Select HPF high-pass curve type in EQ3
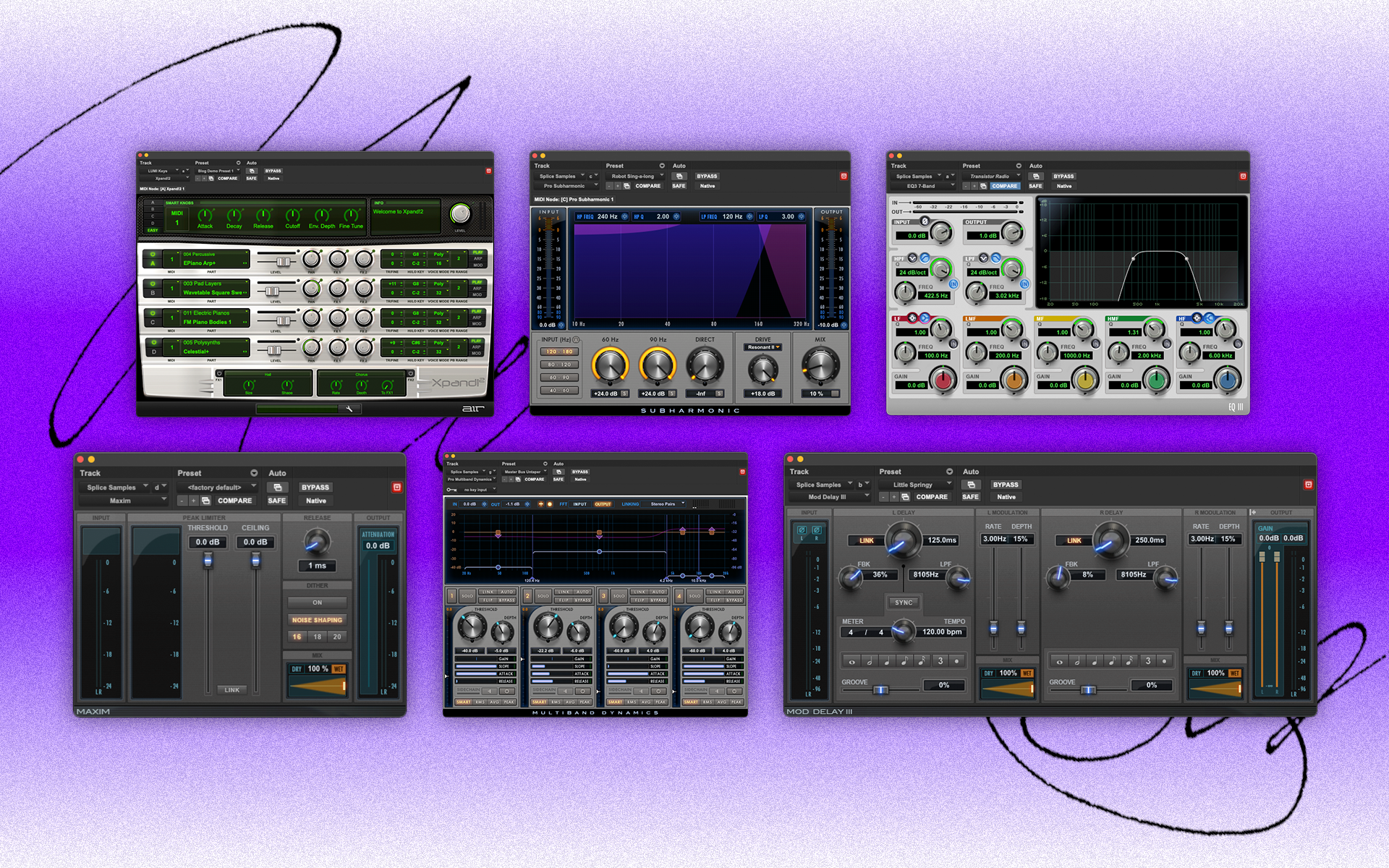 925,258
